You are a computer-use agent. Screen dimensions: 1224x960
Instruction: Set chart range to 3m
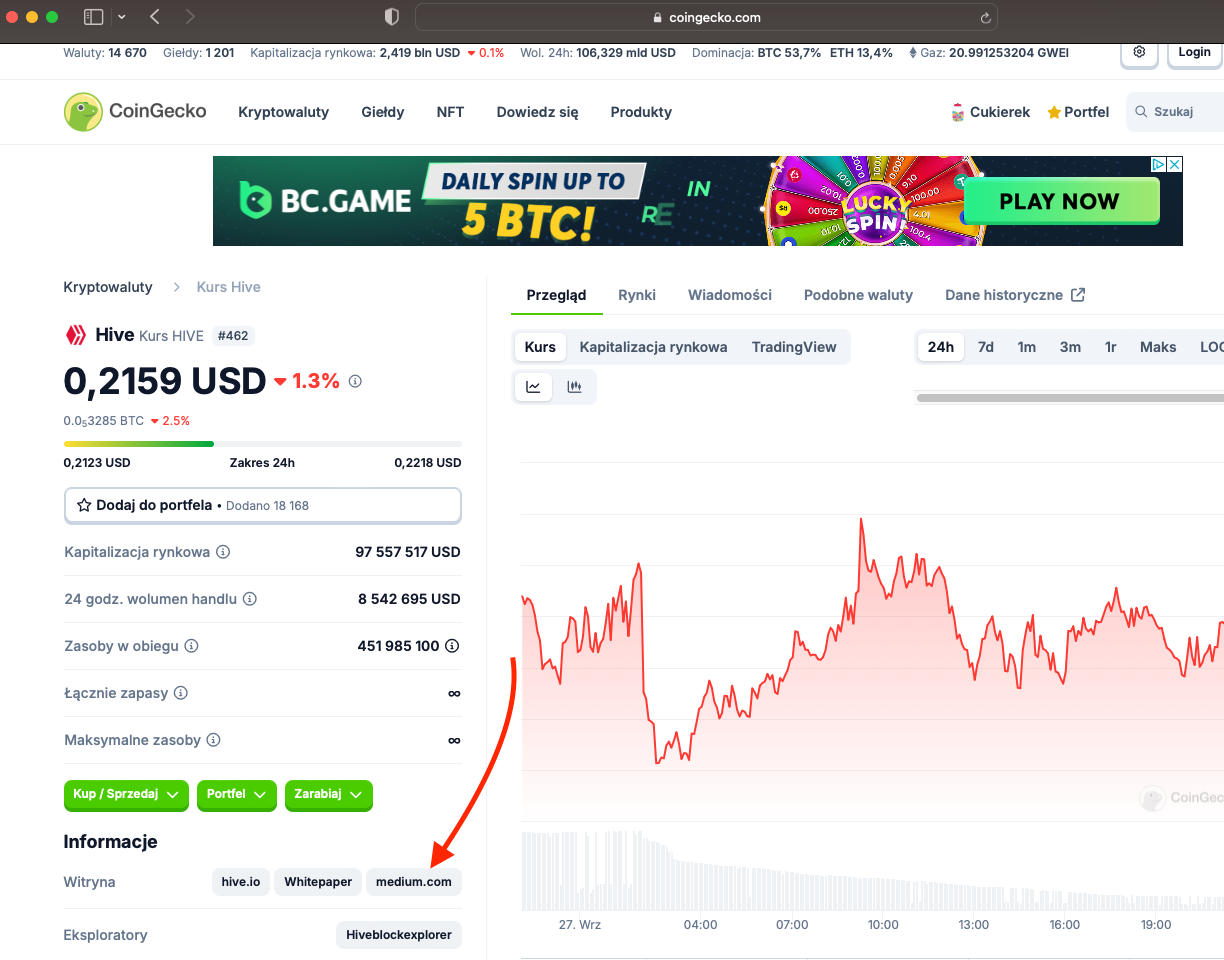pos(1070,347)
